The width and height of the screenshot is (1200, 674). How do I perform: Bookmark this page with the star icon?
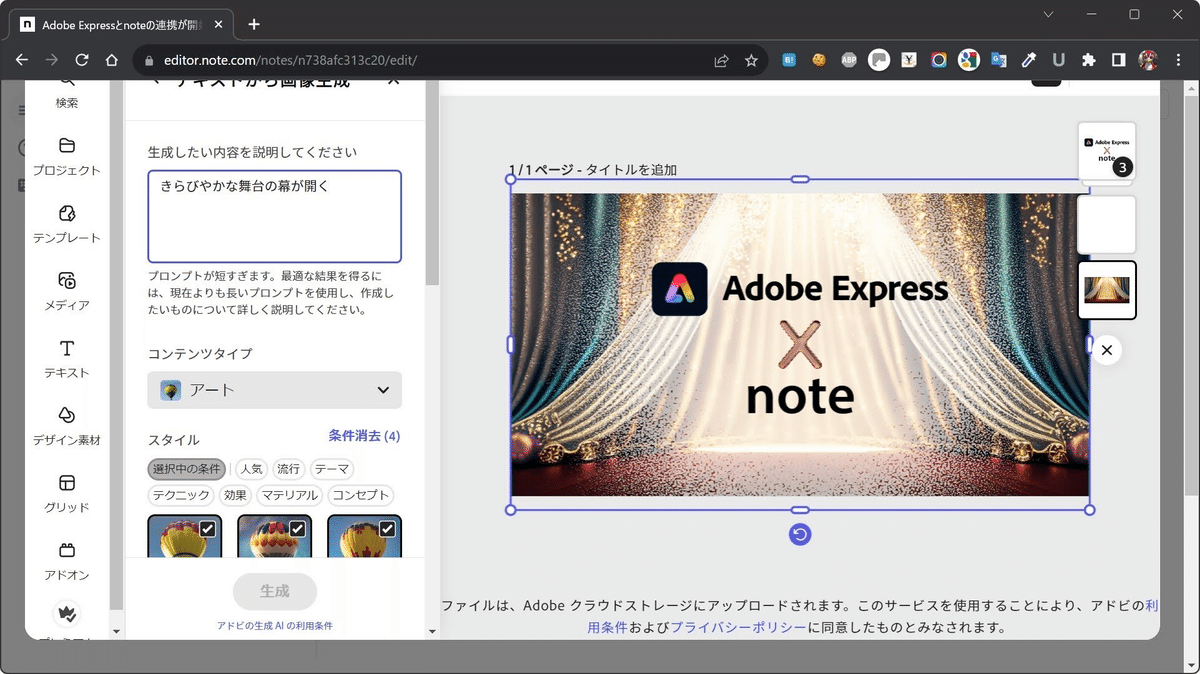(x=751, y=60)
